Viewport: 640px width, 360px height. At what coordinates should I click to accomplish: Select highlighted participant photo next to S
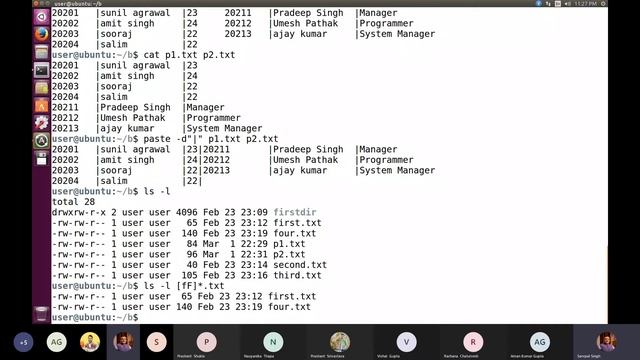123,342
